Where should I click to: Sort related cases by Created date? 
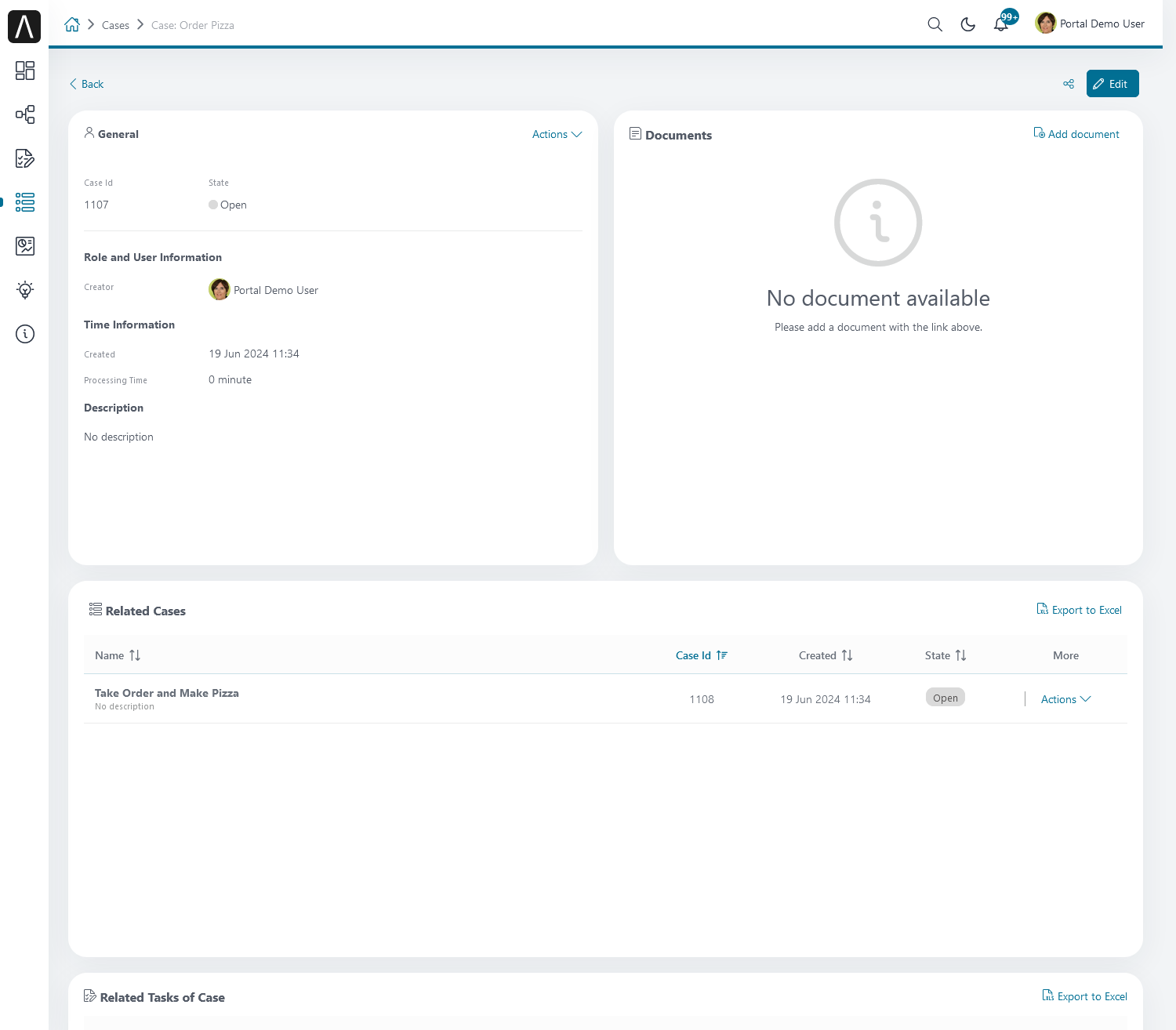tap(826, 655)
